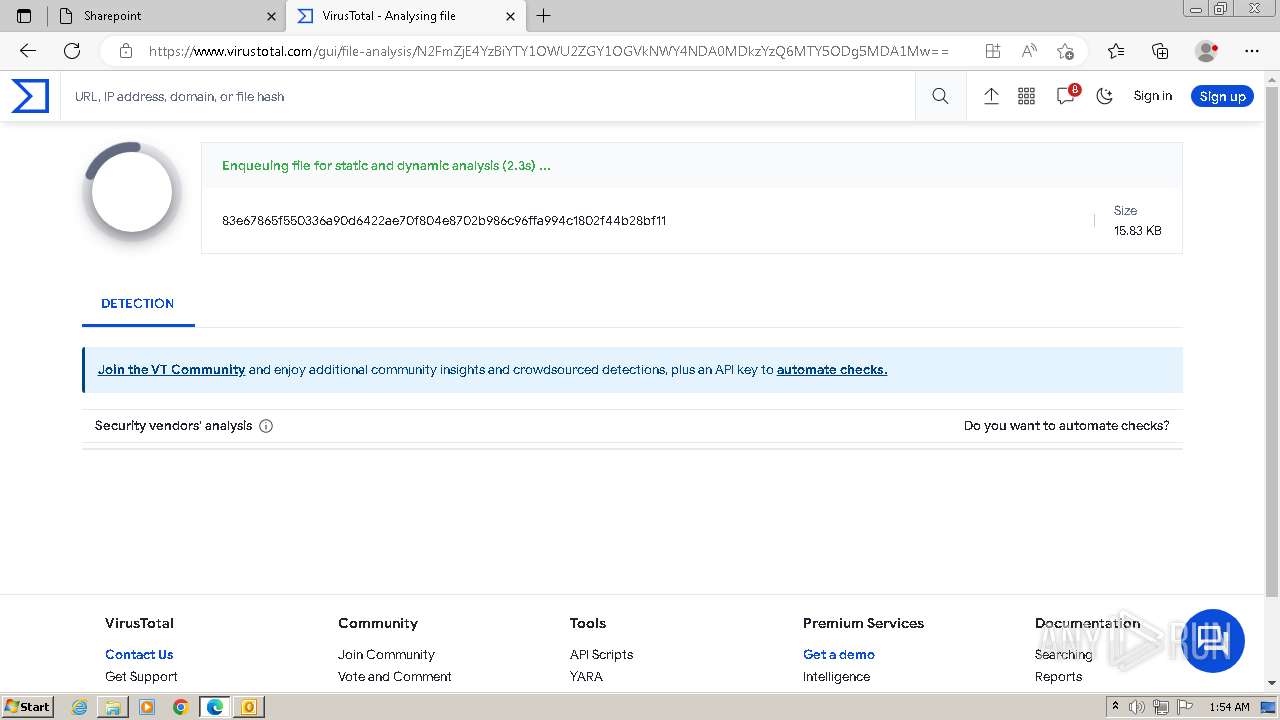
Task: Switch to the Sharepoint tab
Action: [x=165, y=16]
